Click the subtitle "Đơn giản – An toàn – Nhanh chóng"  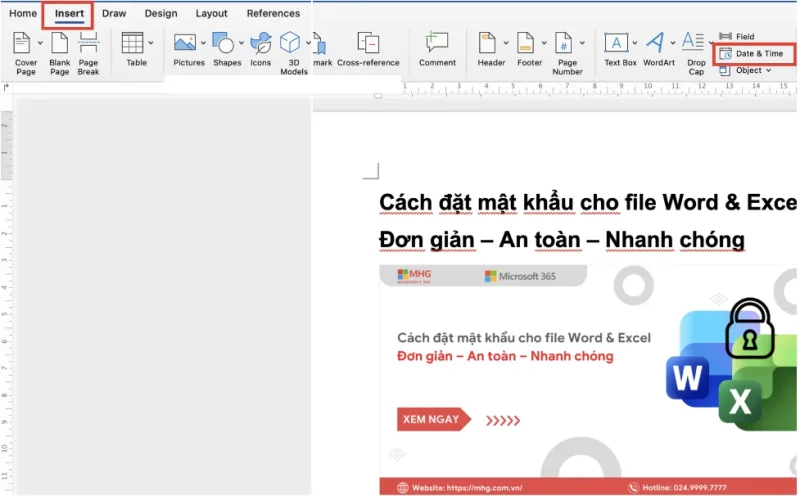pyautogui.click(x=562, y=240)
